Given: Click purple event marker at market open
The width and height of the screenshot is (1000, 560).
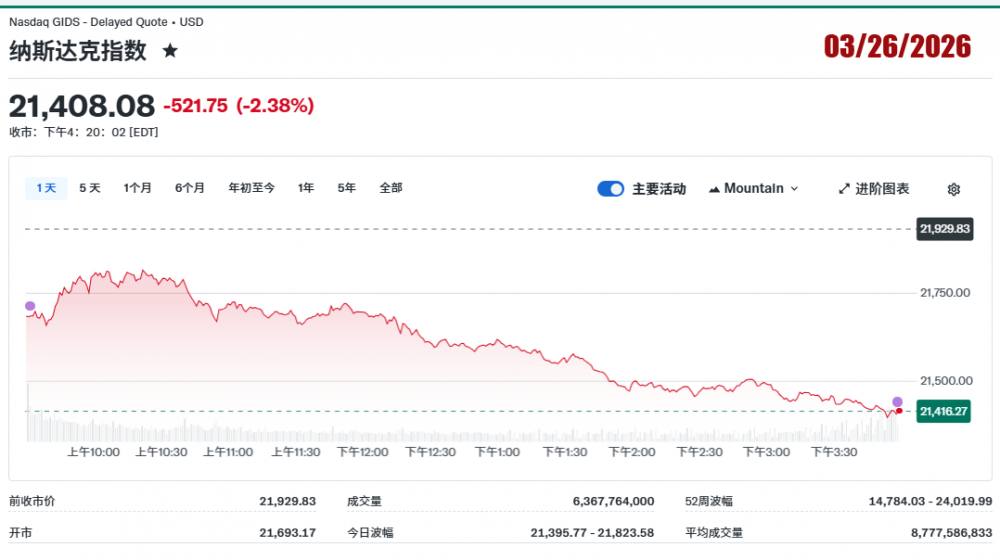Looking at the screenshot, I should (x=30, y=306).
